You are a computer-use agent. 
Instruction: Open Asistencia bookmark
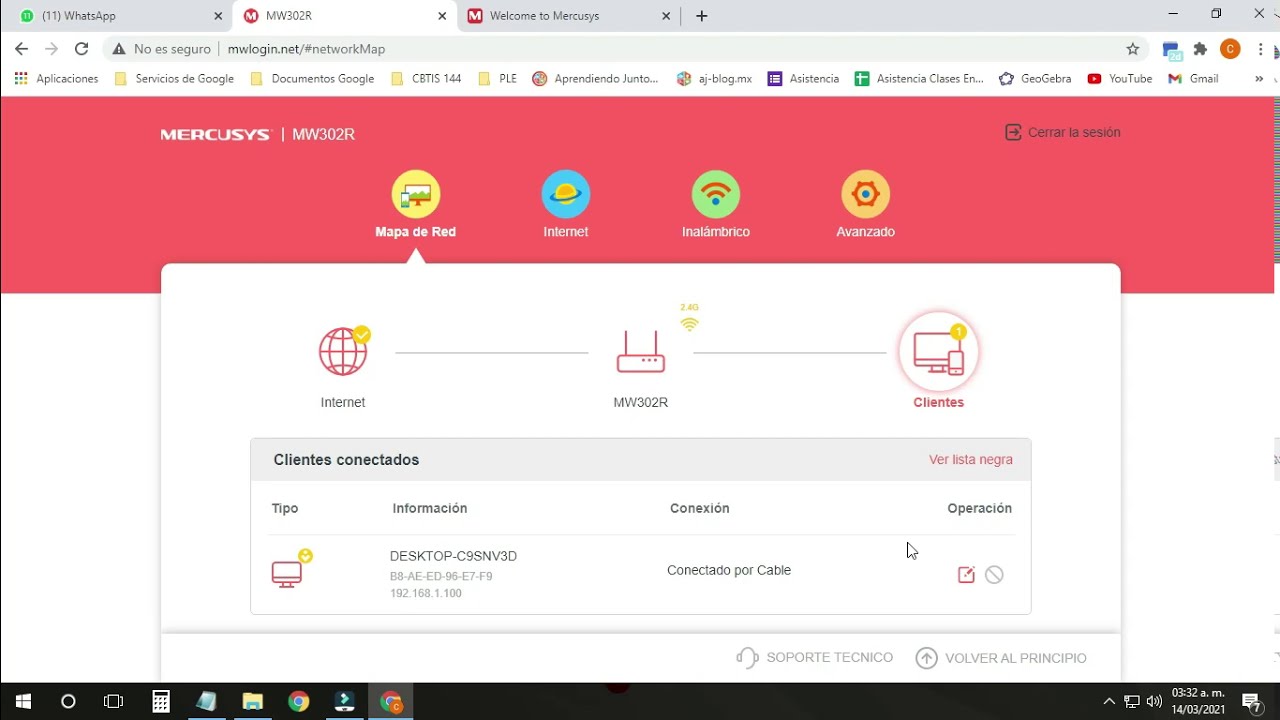click(x=803, y=79)
